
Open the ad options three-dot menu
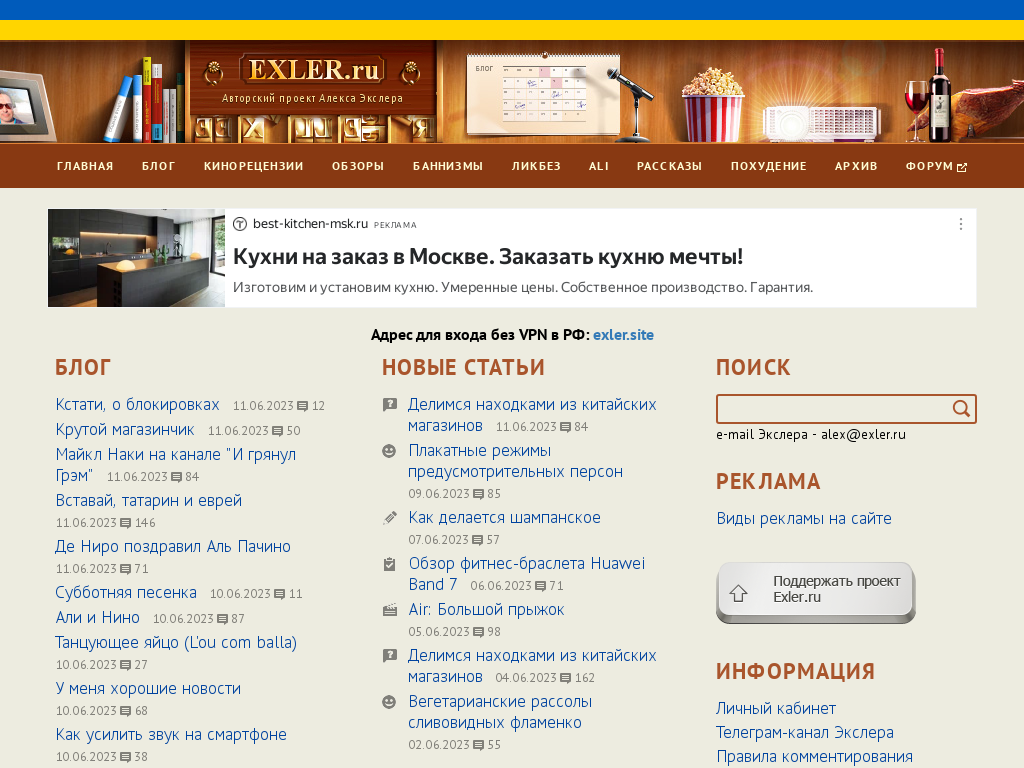(961, 224)
